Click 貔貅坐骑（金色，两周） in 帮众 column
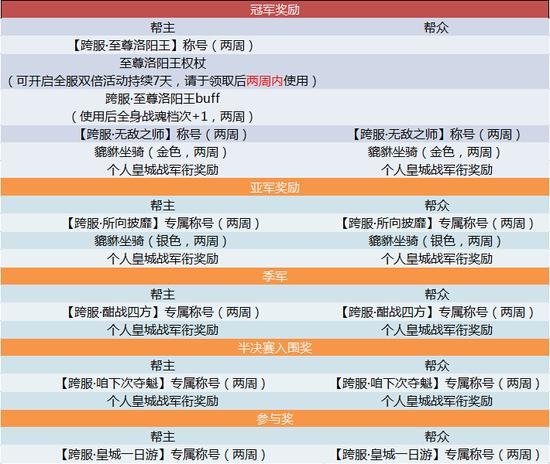This screenshot has width=550, height=464. click(434, 152)
